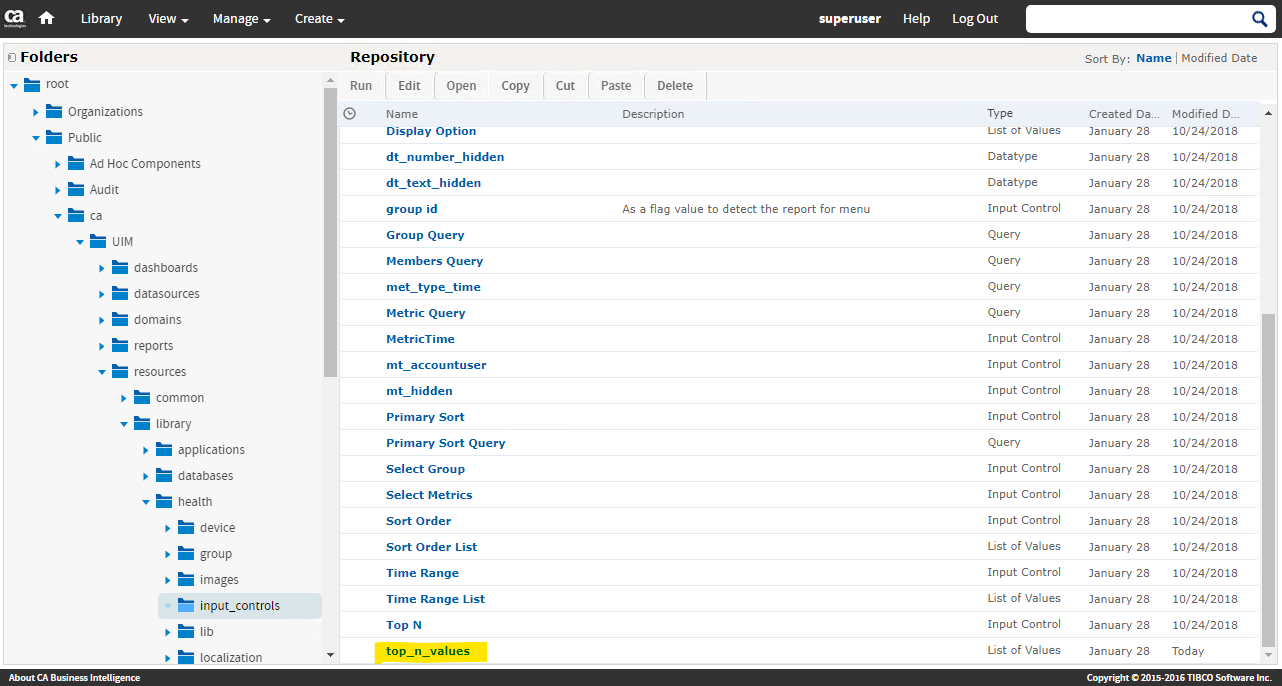Click the magnifier search icon
Screen dimensions: 1282x686
(x=1259, y=19)
